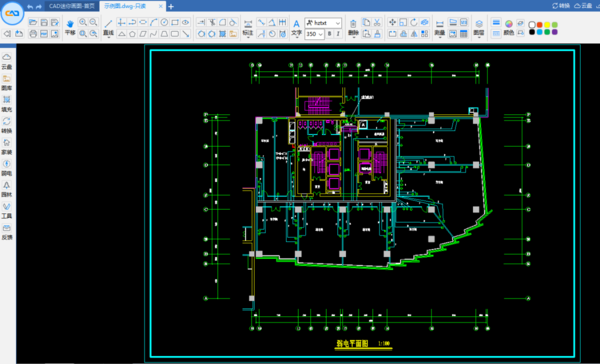Viewport: 600px width, 364px height.
Task: Choose the pentagon polygon shape tool
Action: (132, 34)
